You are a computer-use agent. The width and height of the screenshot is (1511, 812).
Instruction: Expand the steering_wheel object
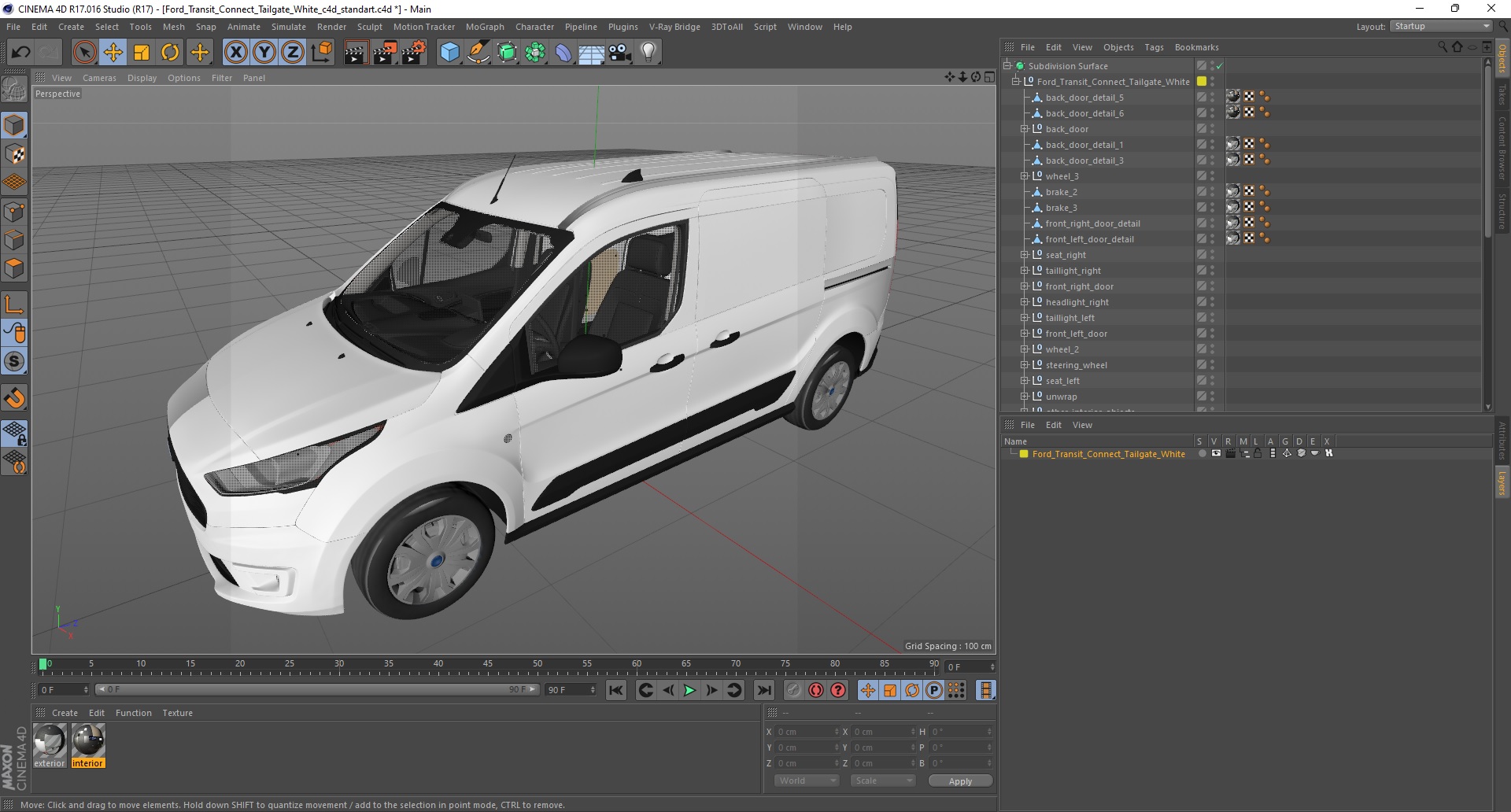[x=1025, y=365]
